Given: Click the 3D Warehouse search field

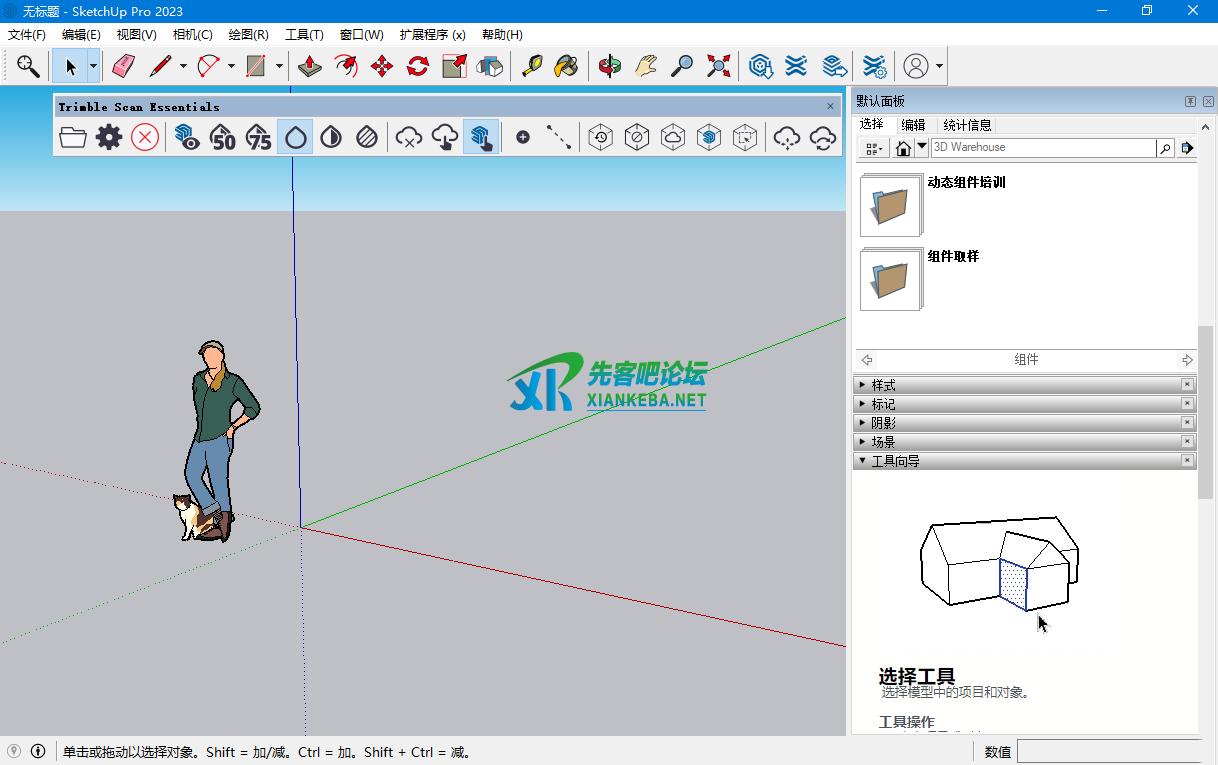Looking at the screenshot, I should click(1040, 147).
